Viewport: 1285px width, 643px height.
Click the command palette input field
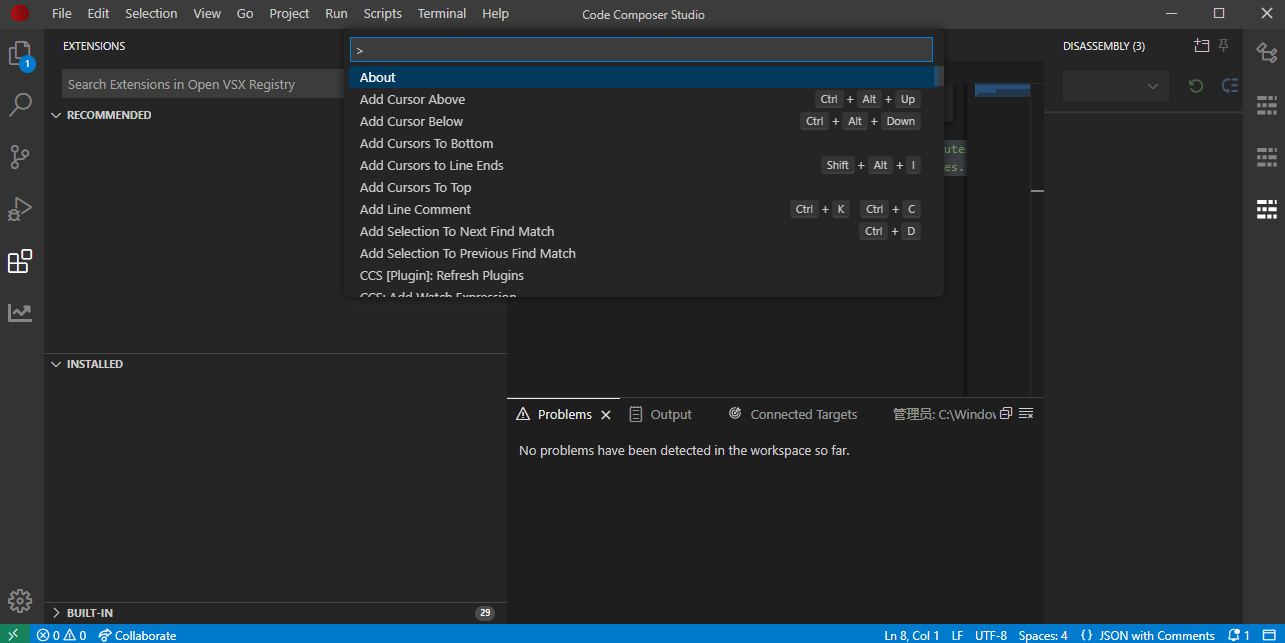pyautogui.click(x=641, y=49)
